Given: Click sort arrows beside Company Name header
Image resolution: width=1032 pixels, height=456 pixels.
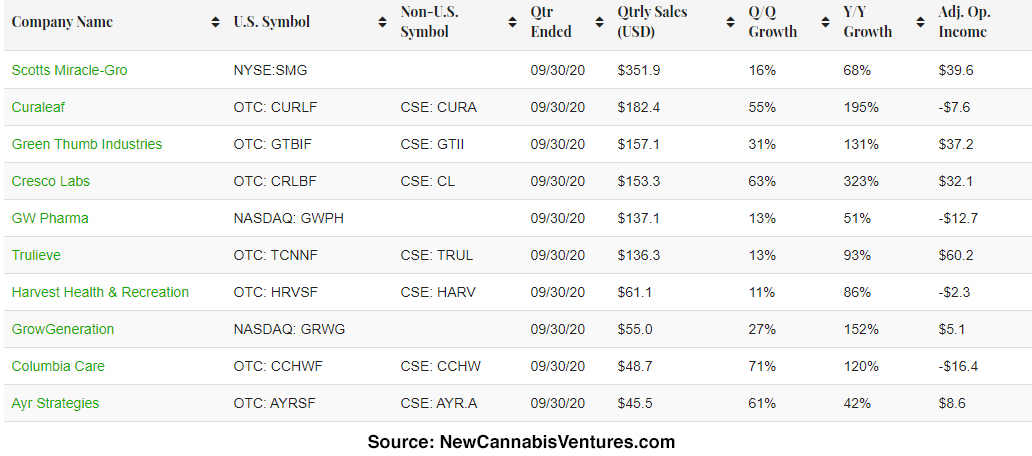Looking at the screenshot, I should coord(216,22).
